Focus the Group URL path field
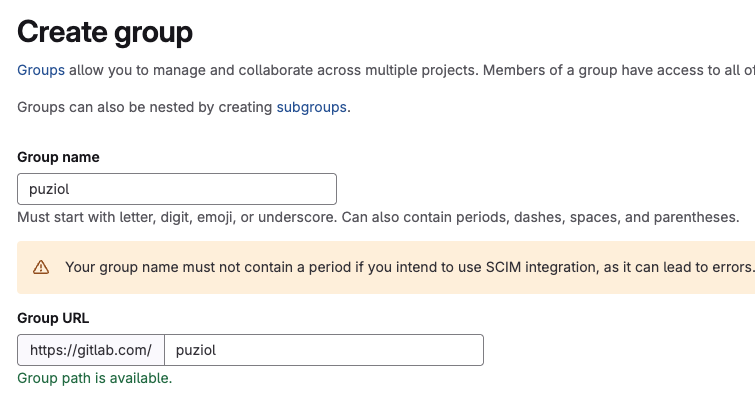 tap(323, 350)
